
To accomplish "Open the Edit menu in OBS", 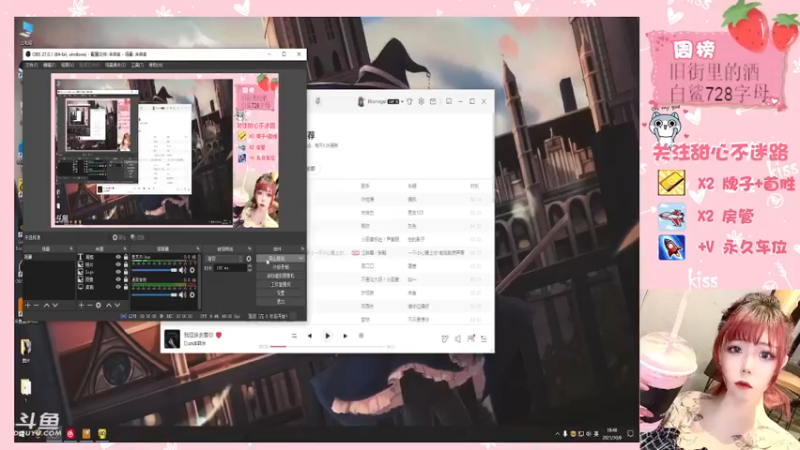I will tap(49, 65).
